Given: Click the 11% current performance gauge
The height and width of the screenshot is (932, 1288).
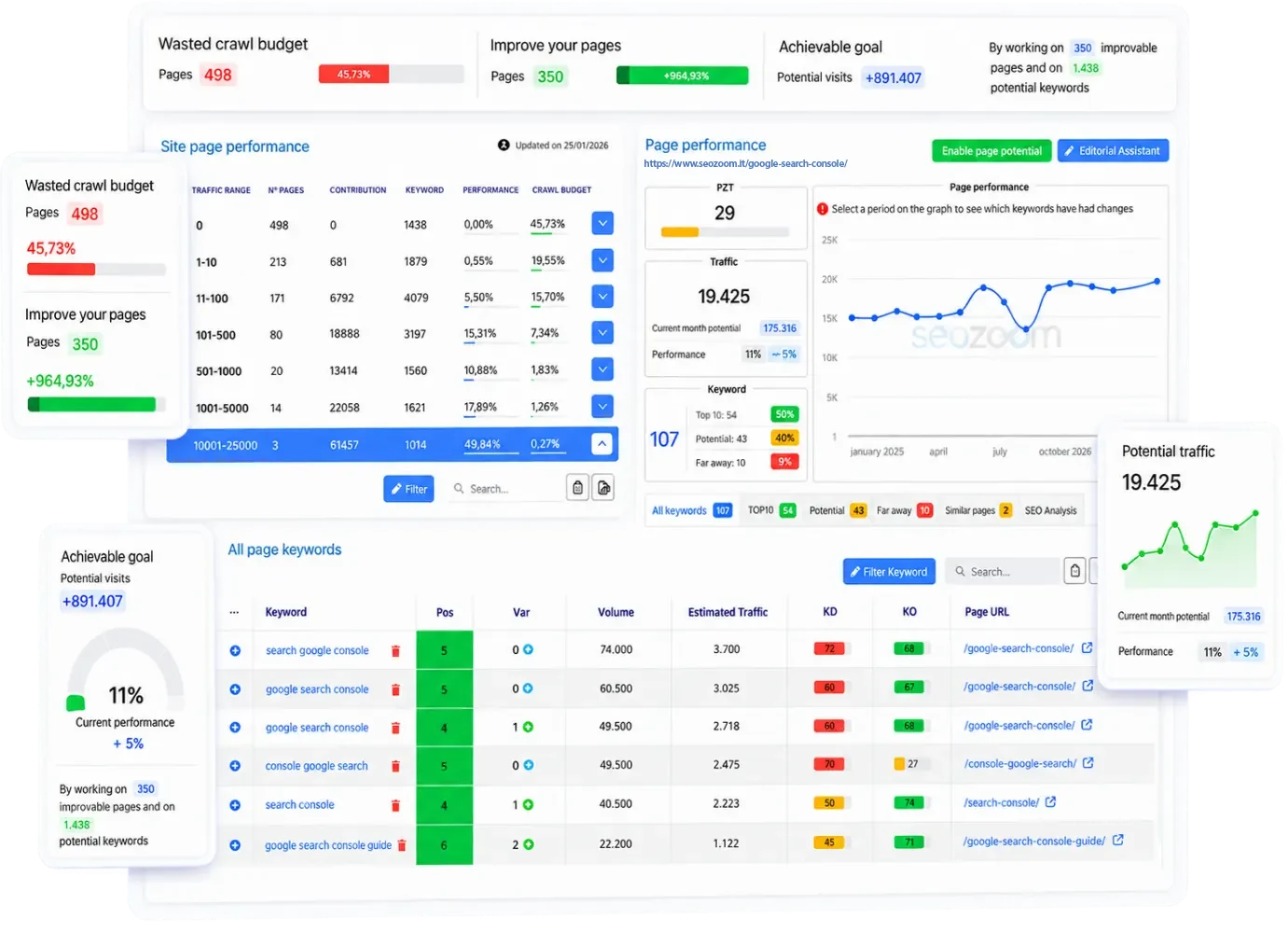Looking at the screenshot, I should pos(126,672).
